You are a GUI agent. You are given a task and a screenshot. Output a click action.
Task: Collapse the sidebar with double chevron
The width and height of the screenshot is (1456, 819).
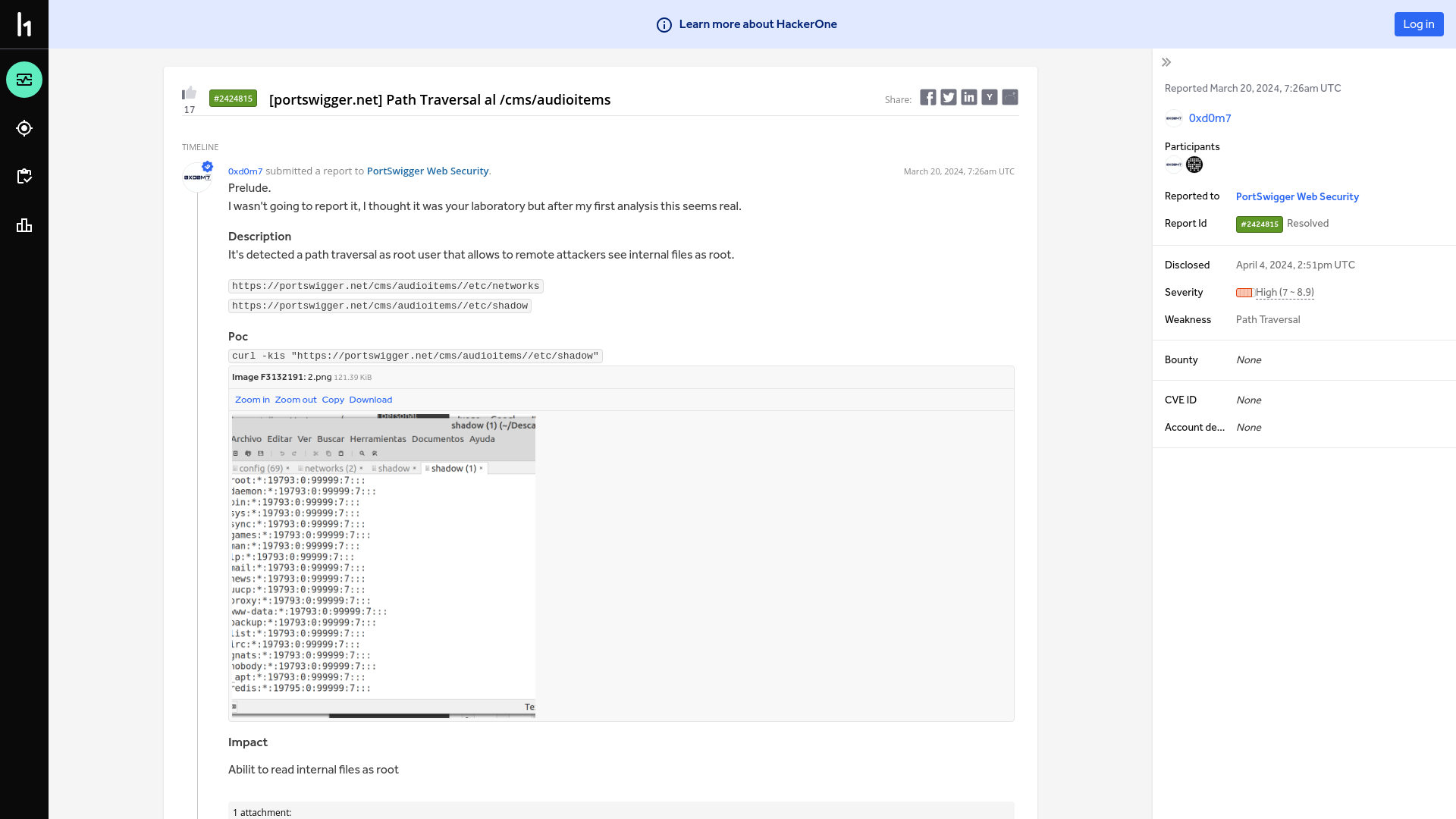[1166, 62]
